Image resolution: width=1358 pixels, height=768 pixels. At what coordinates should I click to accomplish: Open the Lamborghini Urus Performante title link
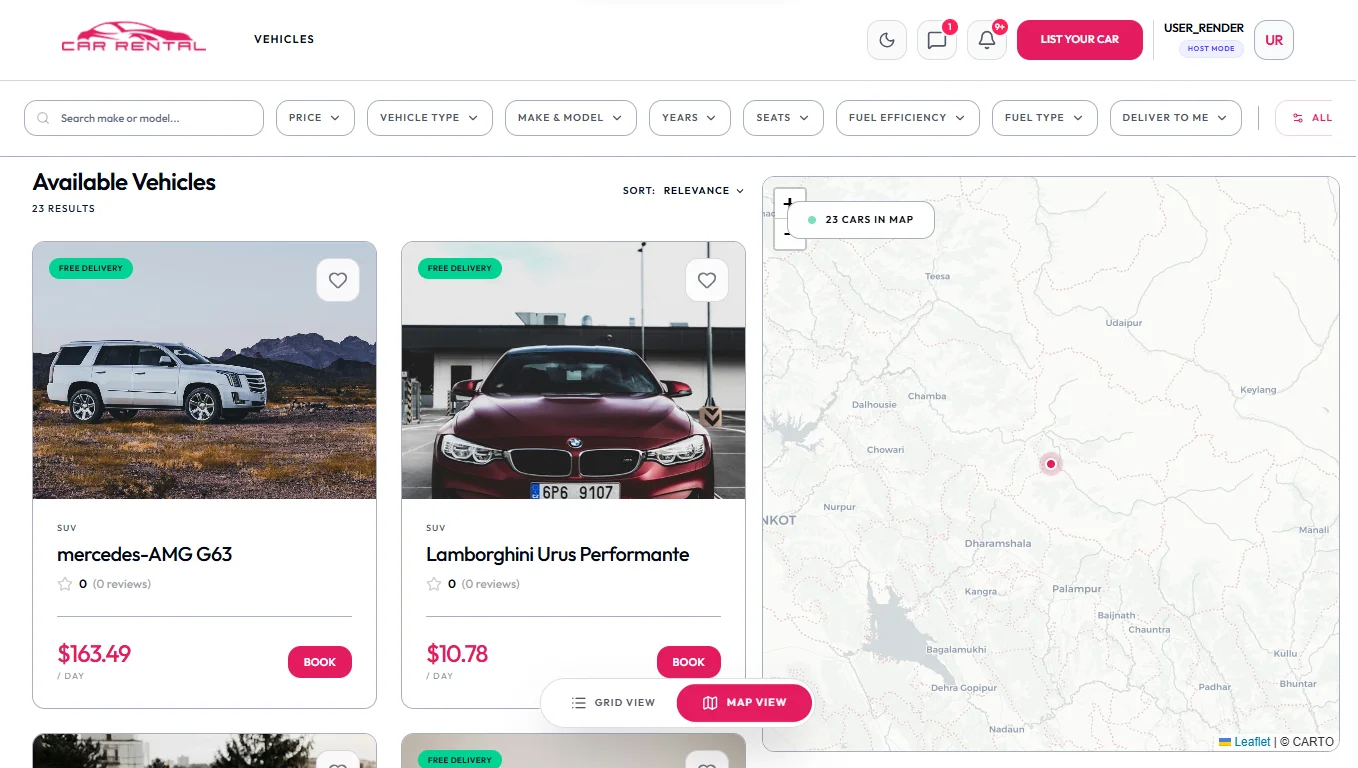pyautogui.click(x=558, y=554)
